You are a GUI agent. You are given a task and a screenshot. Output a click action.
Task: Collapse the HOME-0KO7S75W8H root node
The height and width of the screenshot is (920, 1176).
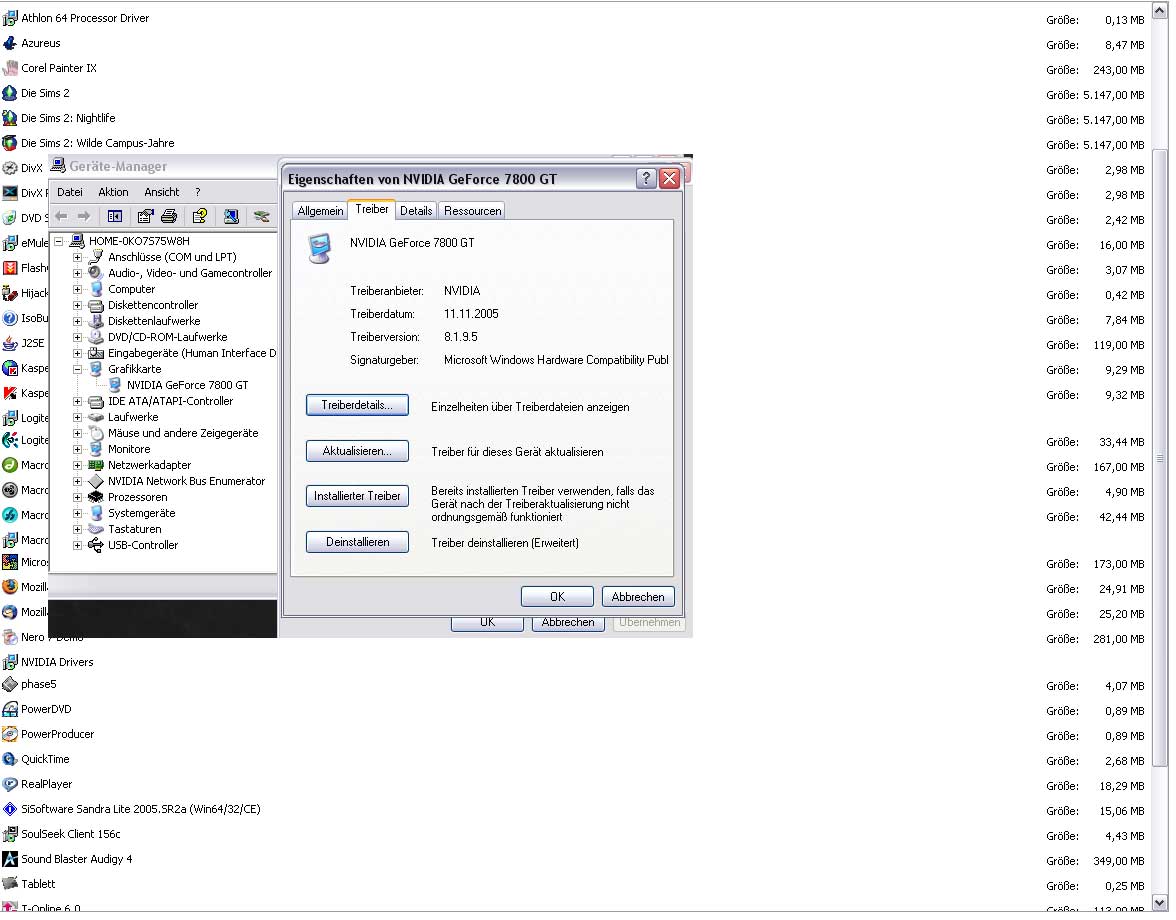(58, 241)
